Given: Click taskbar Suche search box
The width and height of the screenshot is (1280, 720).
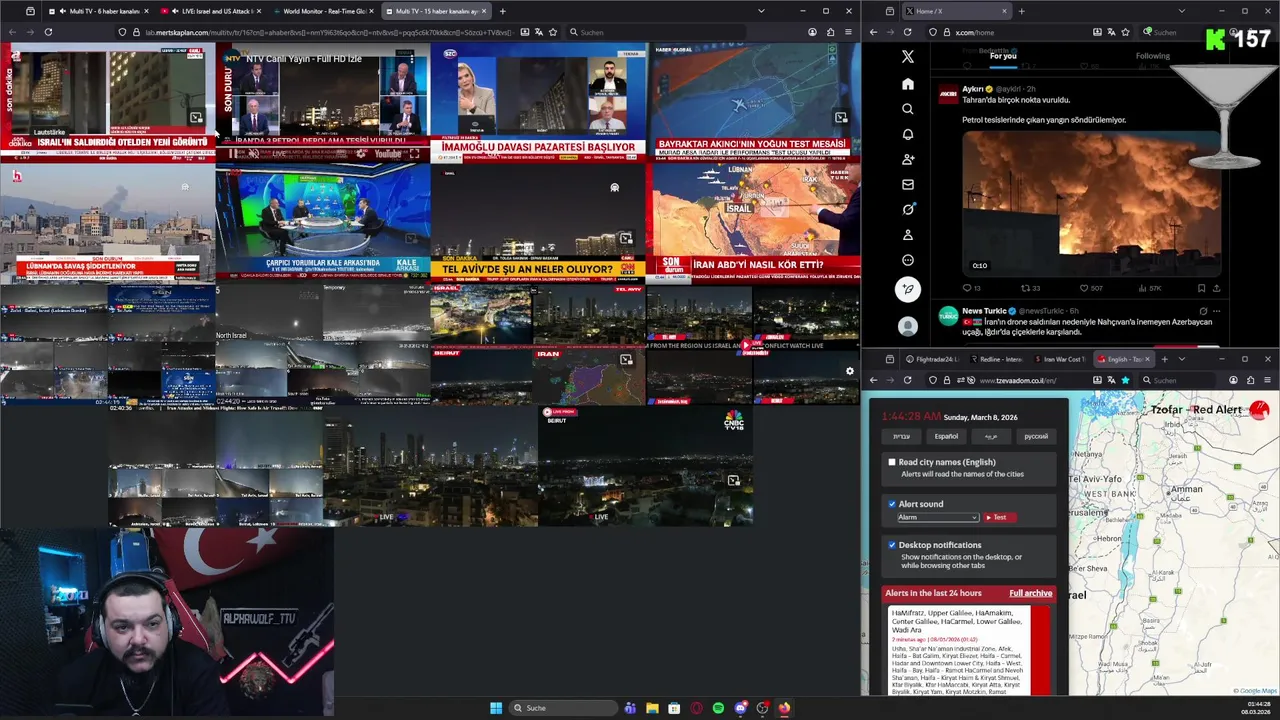Looking at the screenshot, I should tap(563, 708).
